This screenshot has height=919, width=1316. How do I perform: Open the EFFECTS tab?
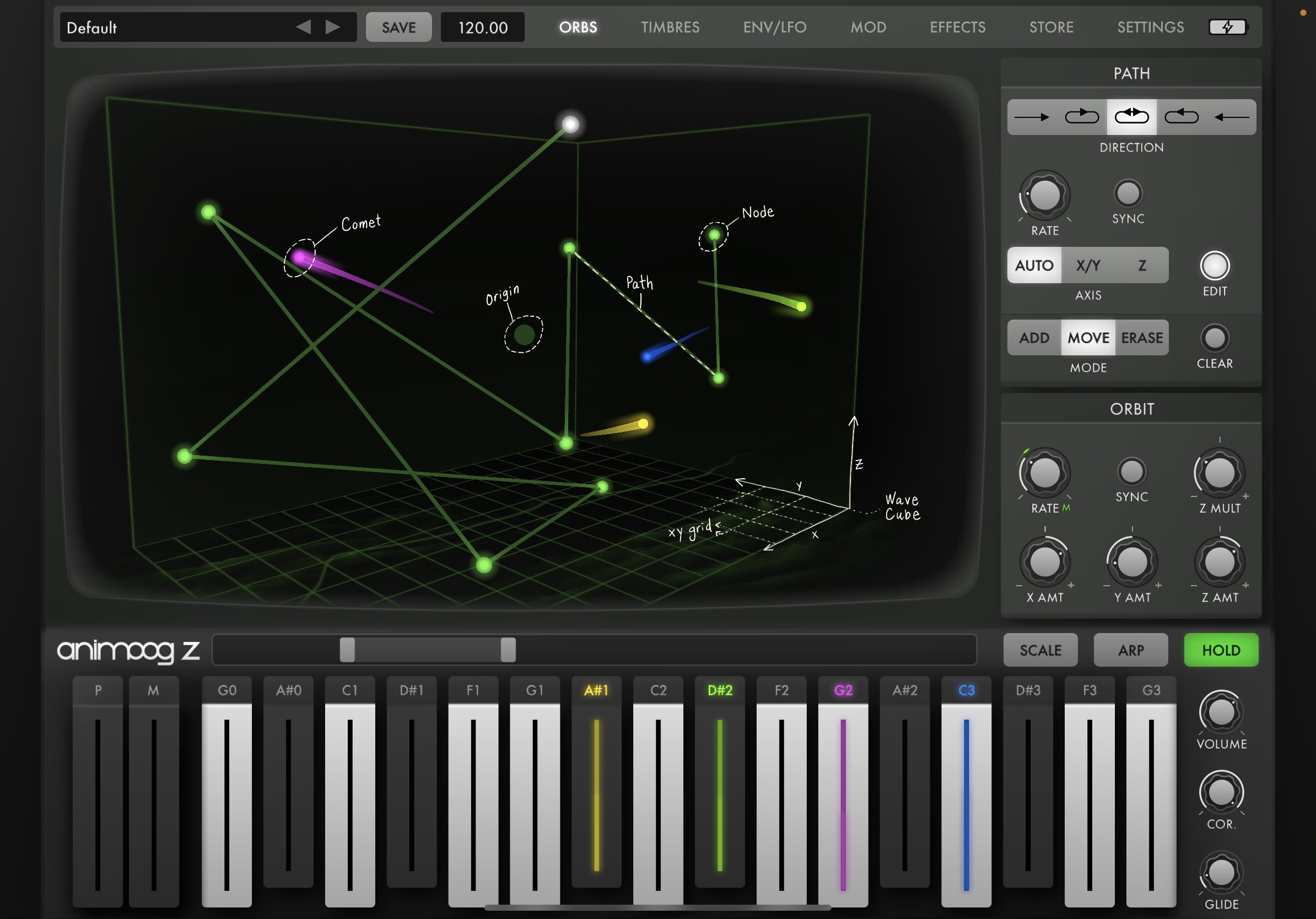pos(957,27)
